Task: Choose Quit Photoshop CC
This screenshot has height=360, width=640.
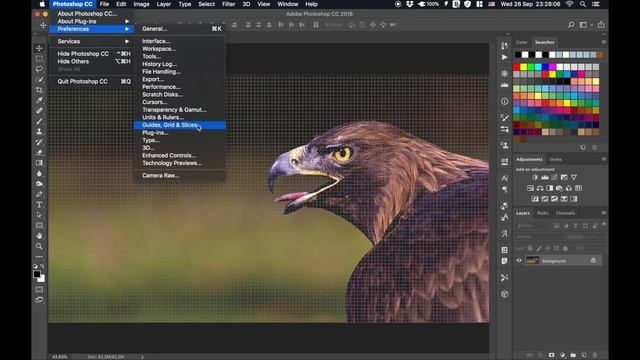Action: [92, 81]
